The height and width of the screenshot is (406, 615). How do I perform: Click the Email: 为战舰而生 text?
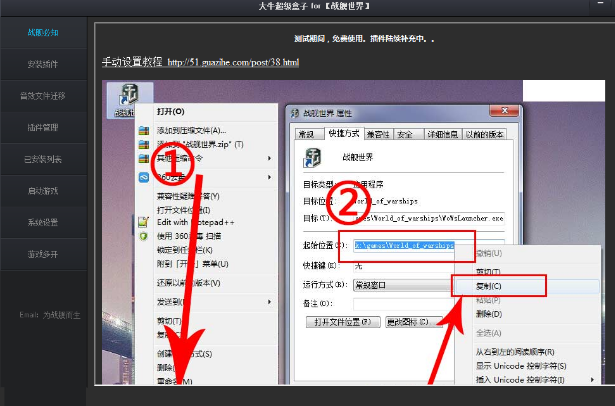click(x=50, y=315)
